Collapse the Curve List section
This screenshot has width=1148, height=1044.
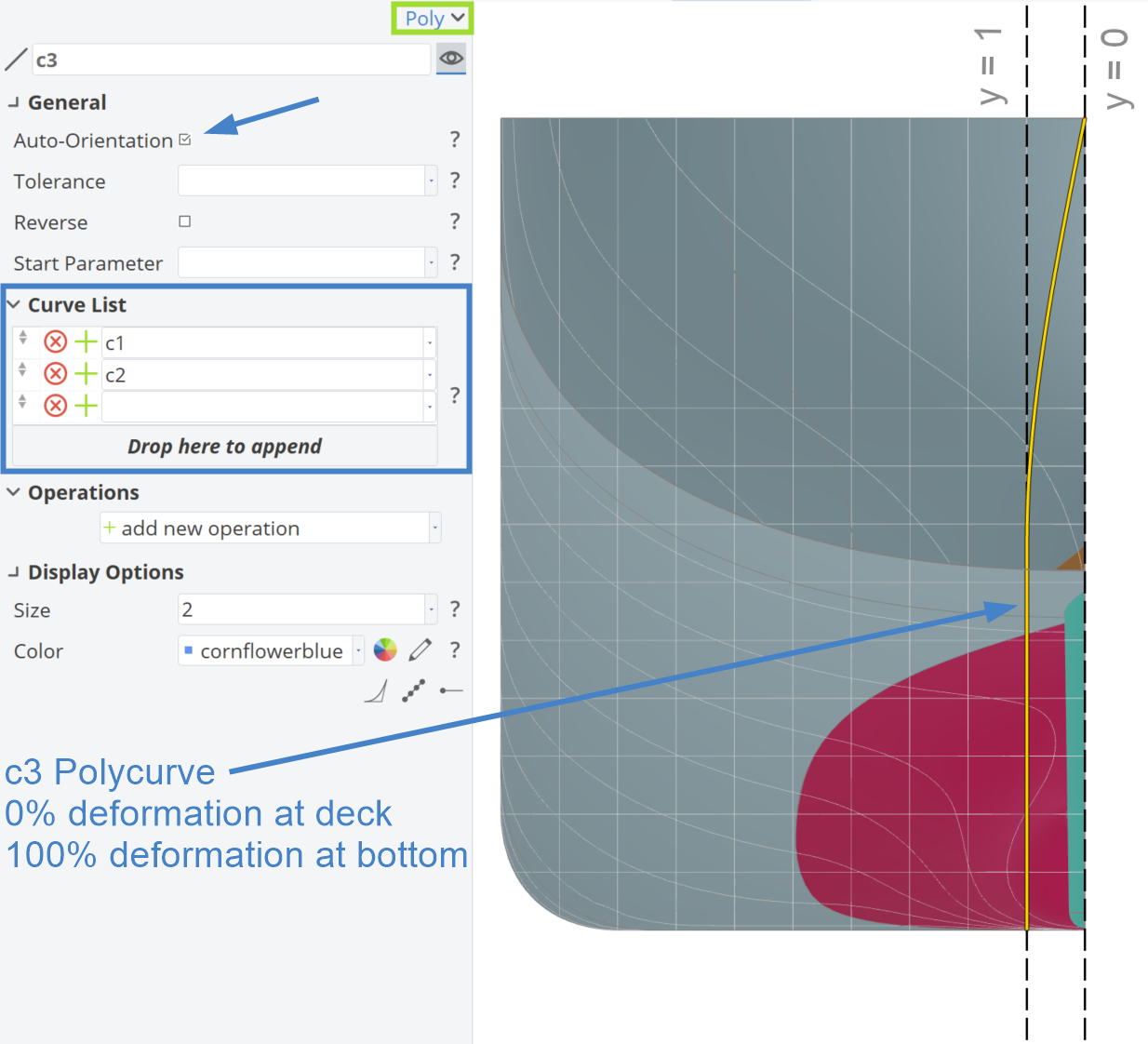(x=13, y=304)
